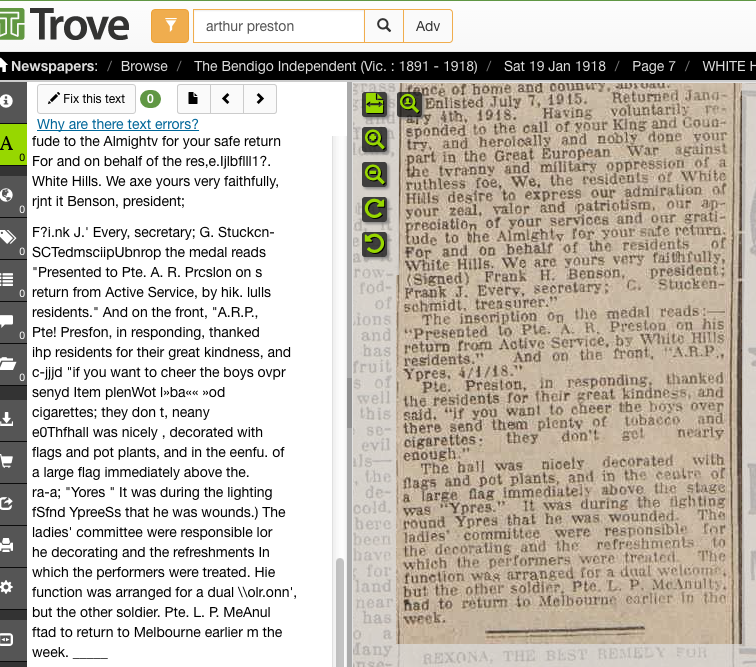
Task: Click the orange filter funnel button
Action: click(x=170, y=26)
